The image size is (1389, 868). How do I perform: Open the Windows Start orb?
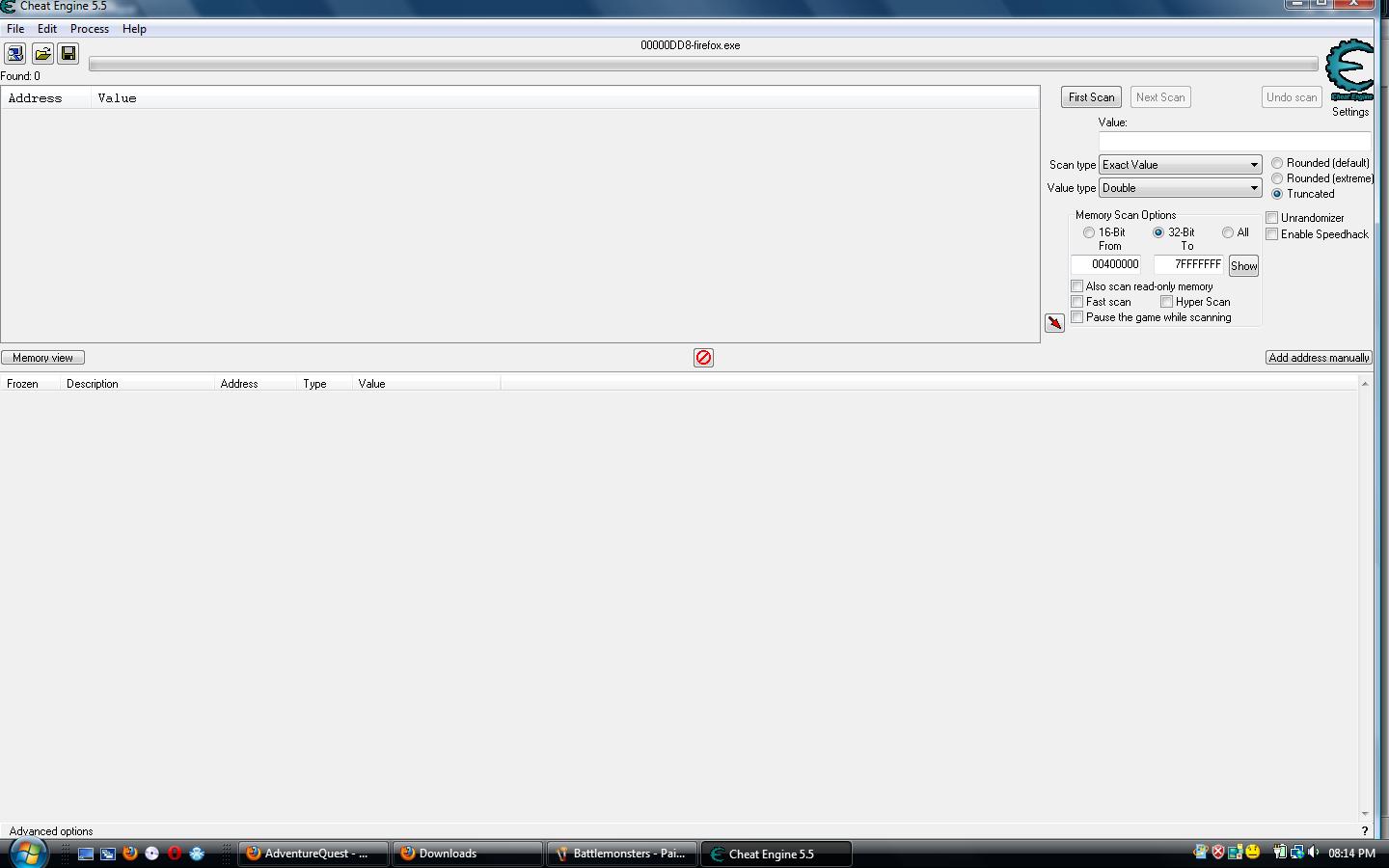[28, 853]
